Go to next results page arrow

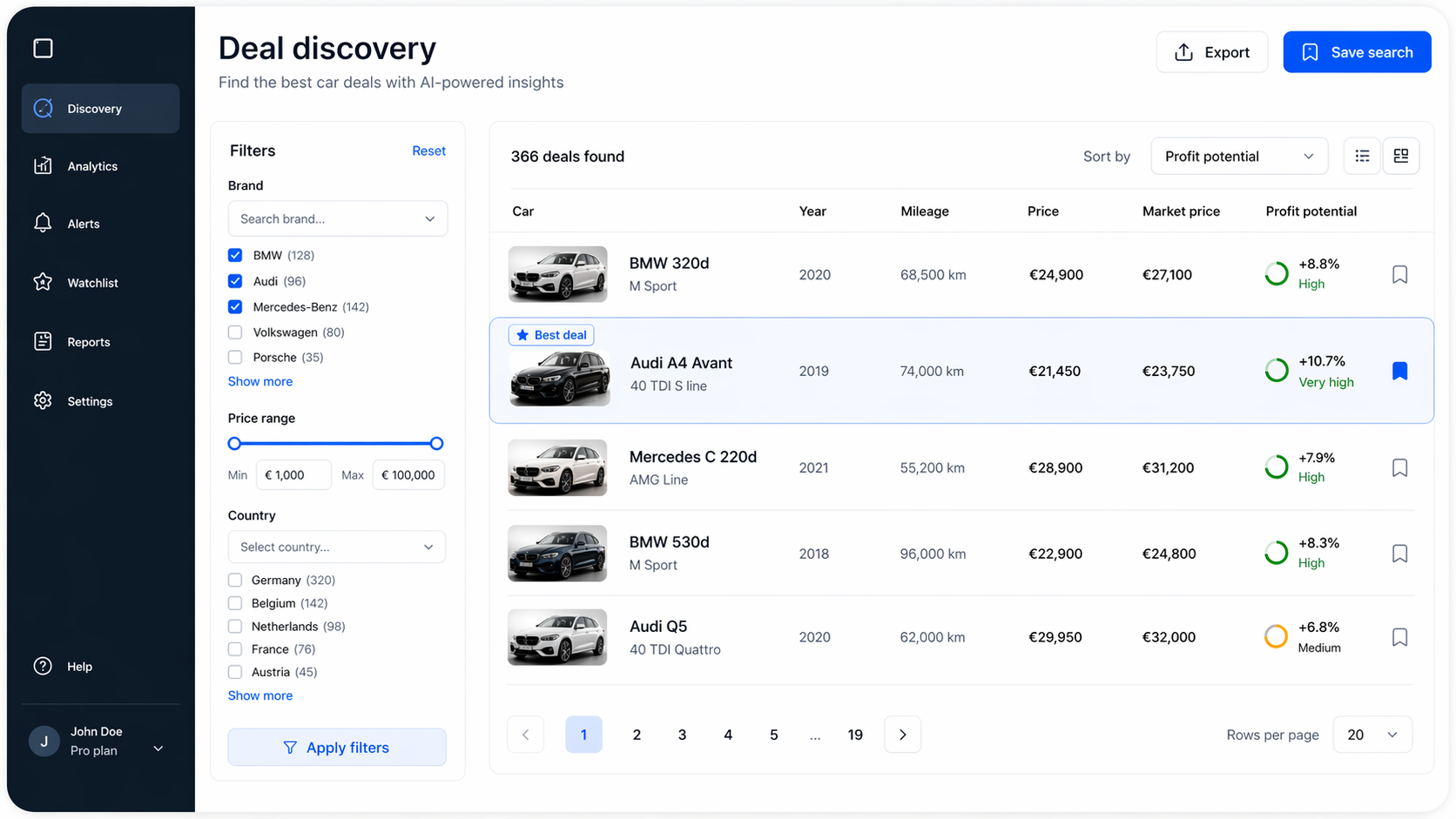pyautogui.click(x=902, y=735)
